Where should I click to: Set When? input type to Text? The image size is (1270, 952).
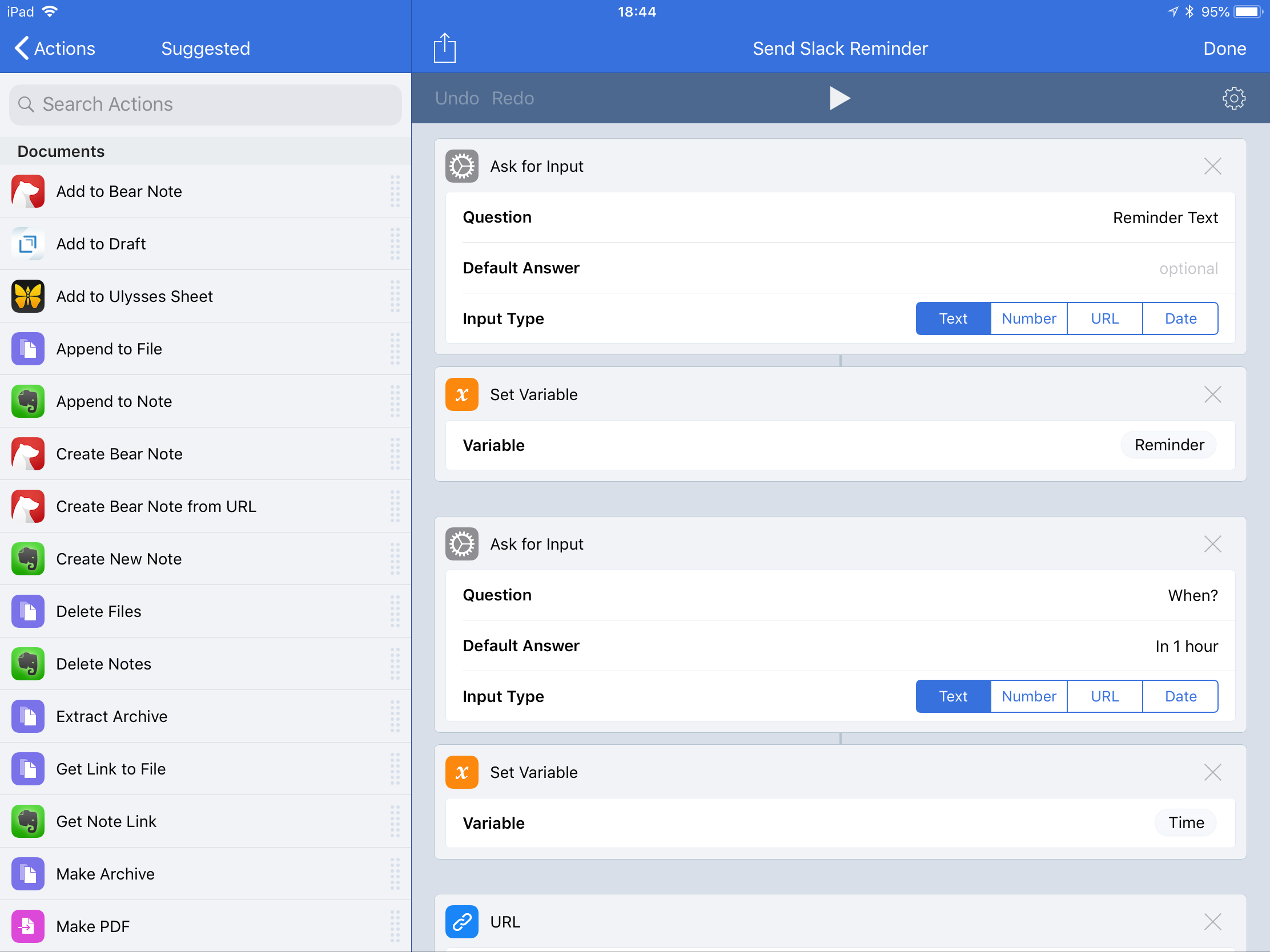pyautogui.click(x=953, y=697)
